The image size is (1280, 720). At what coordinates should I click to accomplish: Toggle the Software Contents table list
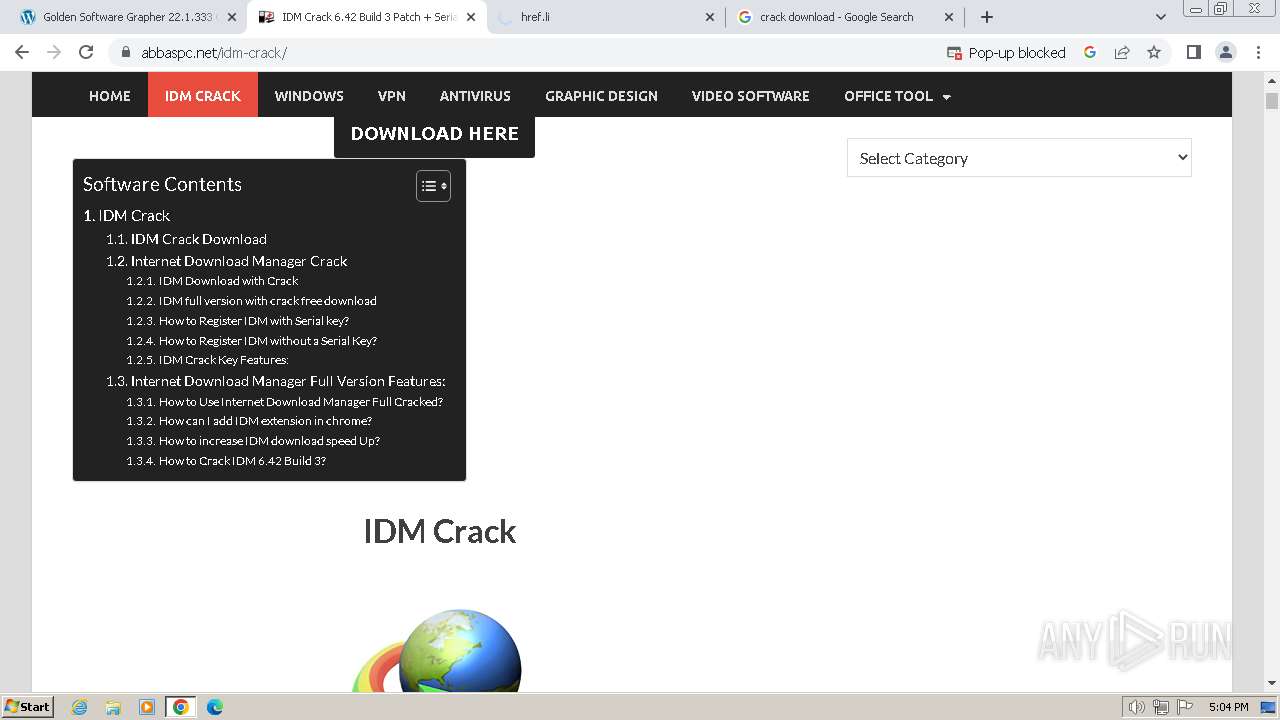(x=433, y=186)
